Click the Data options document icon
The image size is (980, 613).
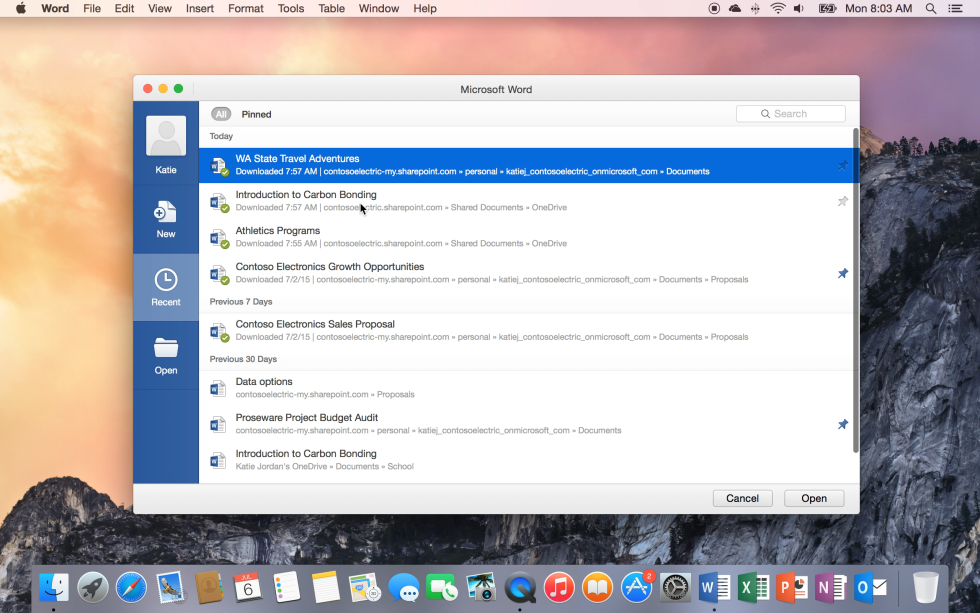click(x=218, y=388)
